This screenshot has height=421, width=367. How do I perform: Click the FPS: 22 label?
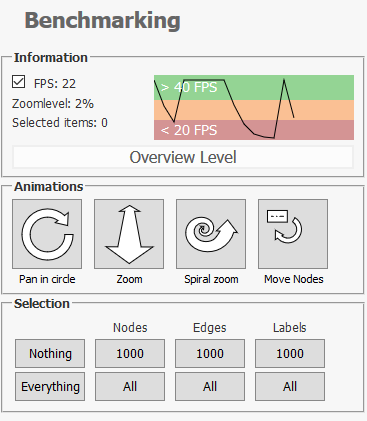[55, 83]
